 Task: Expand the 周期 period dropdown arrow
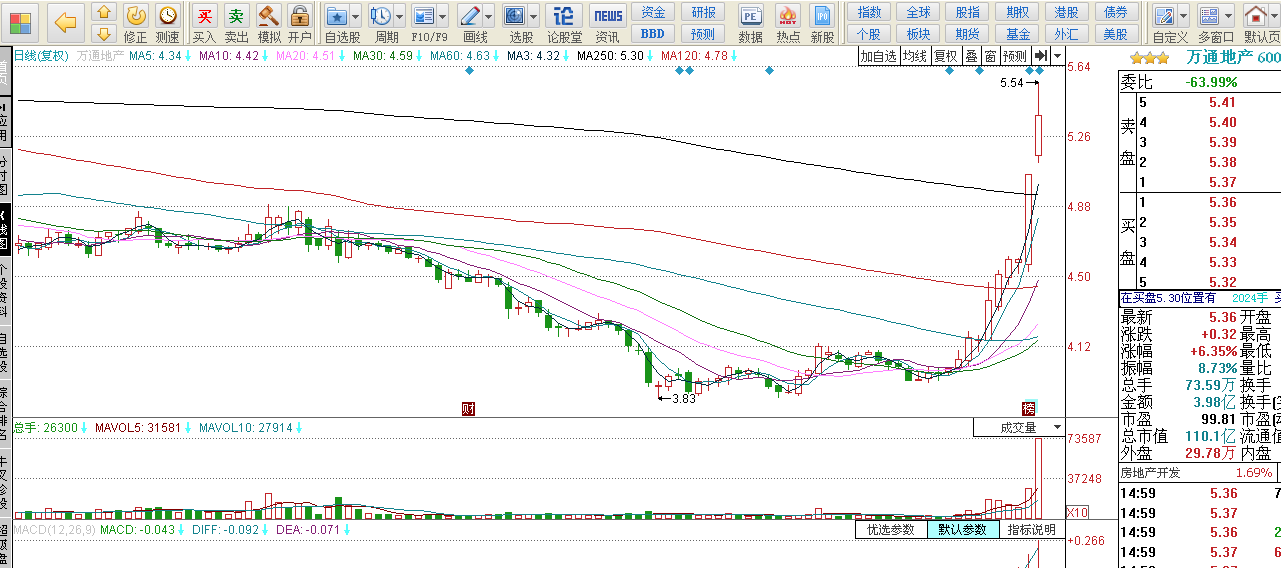(x=400, y=17)
